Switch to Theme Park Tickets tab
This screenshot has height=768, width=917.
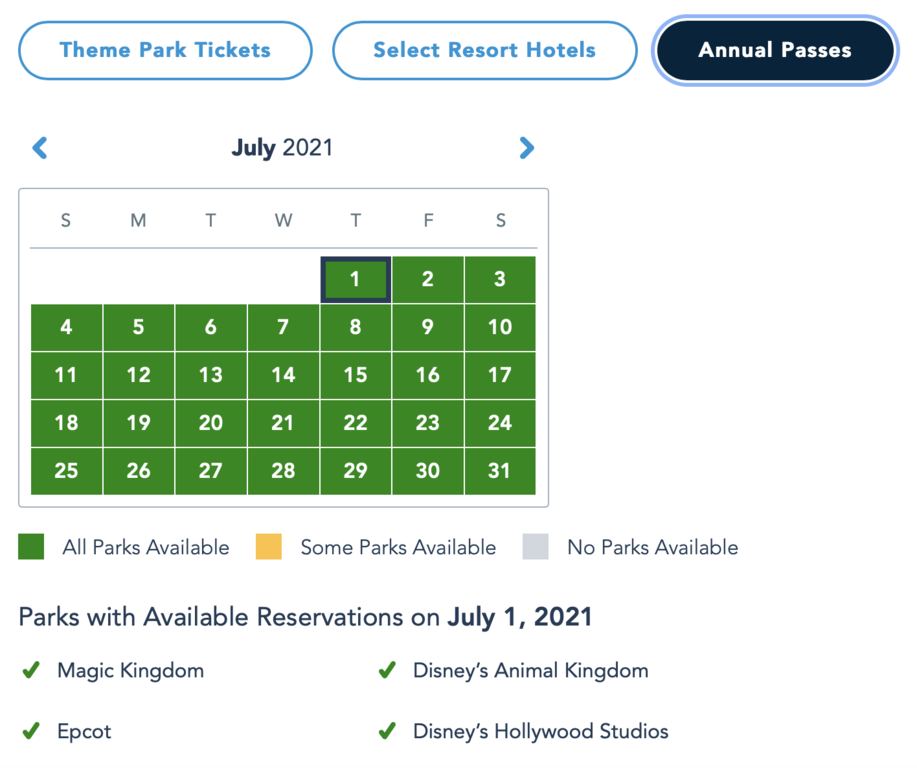coord(165,50)
